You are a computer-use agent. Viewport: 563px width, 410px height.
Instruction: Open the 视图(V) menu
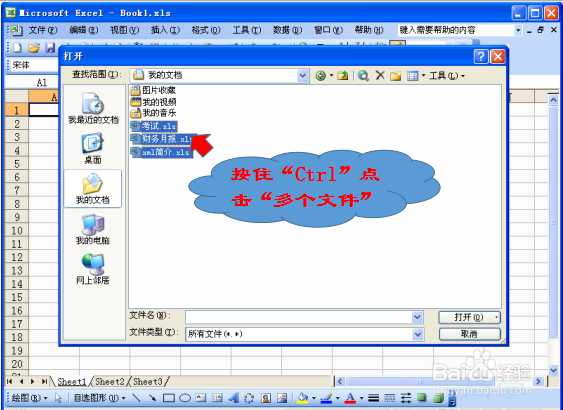(124, 30)
